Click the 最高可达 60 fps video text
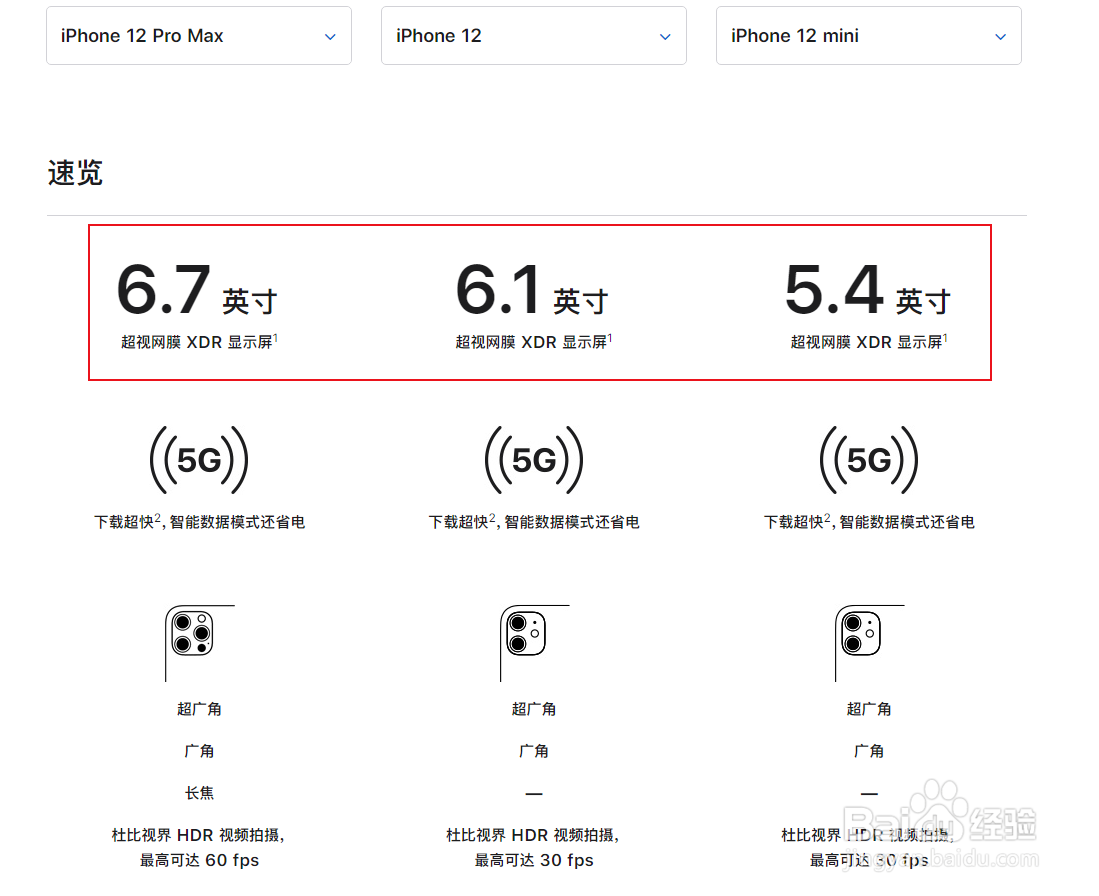Screen dimensions: 1099x896 199,860
